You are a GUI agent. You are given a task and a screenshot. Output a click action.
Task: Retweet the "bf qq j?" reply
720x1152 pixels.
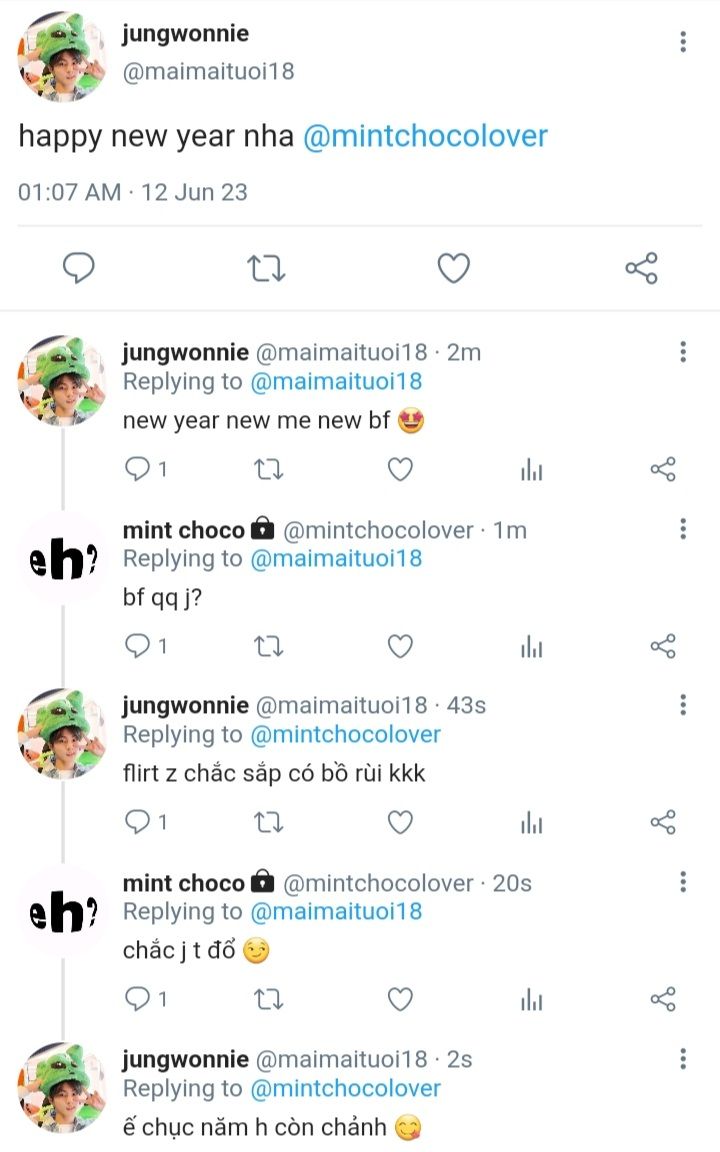tap(268, 647)
